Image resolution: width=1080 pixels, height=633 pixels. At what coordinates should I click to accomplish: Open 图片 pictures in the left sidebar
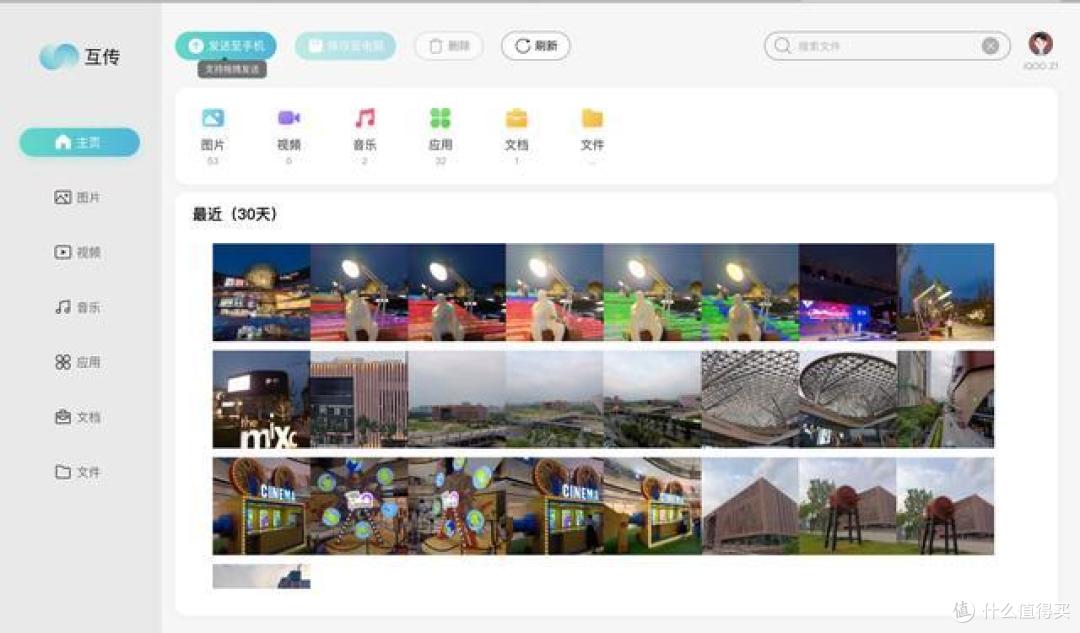click(78, 198)
